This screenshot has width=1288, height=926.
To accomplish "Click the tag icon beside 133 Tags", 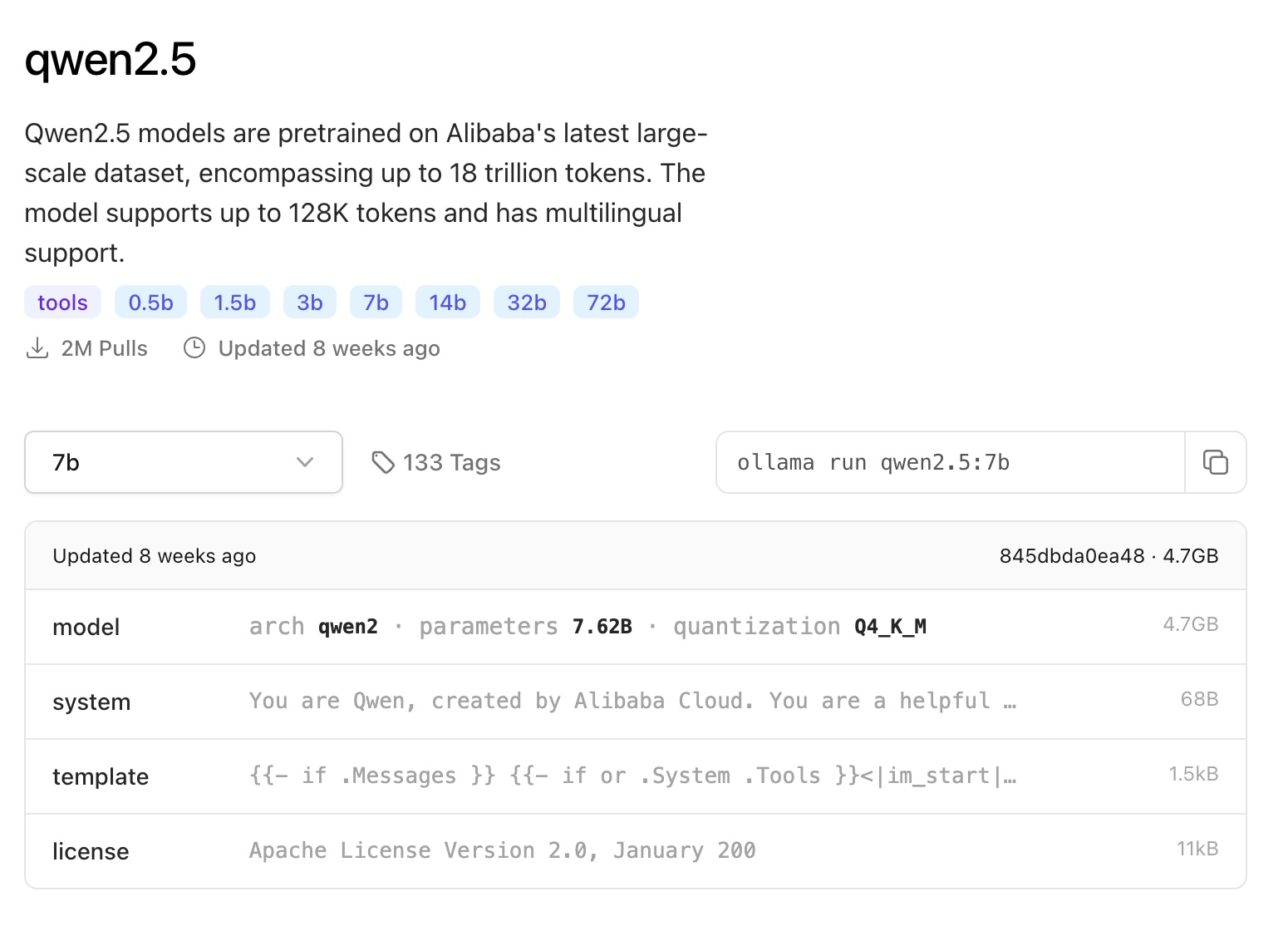I will click(382, 462).
